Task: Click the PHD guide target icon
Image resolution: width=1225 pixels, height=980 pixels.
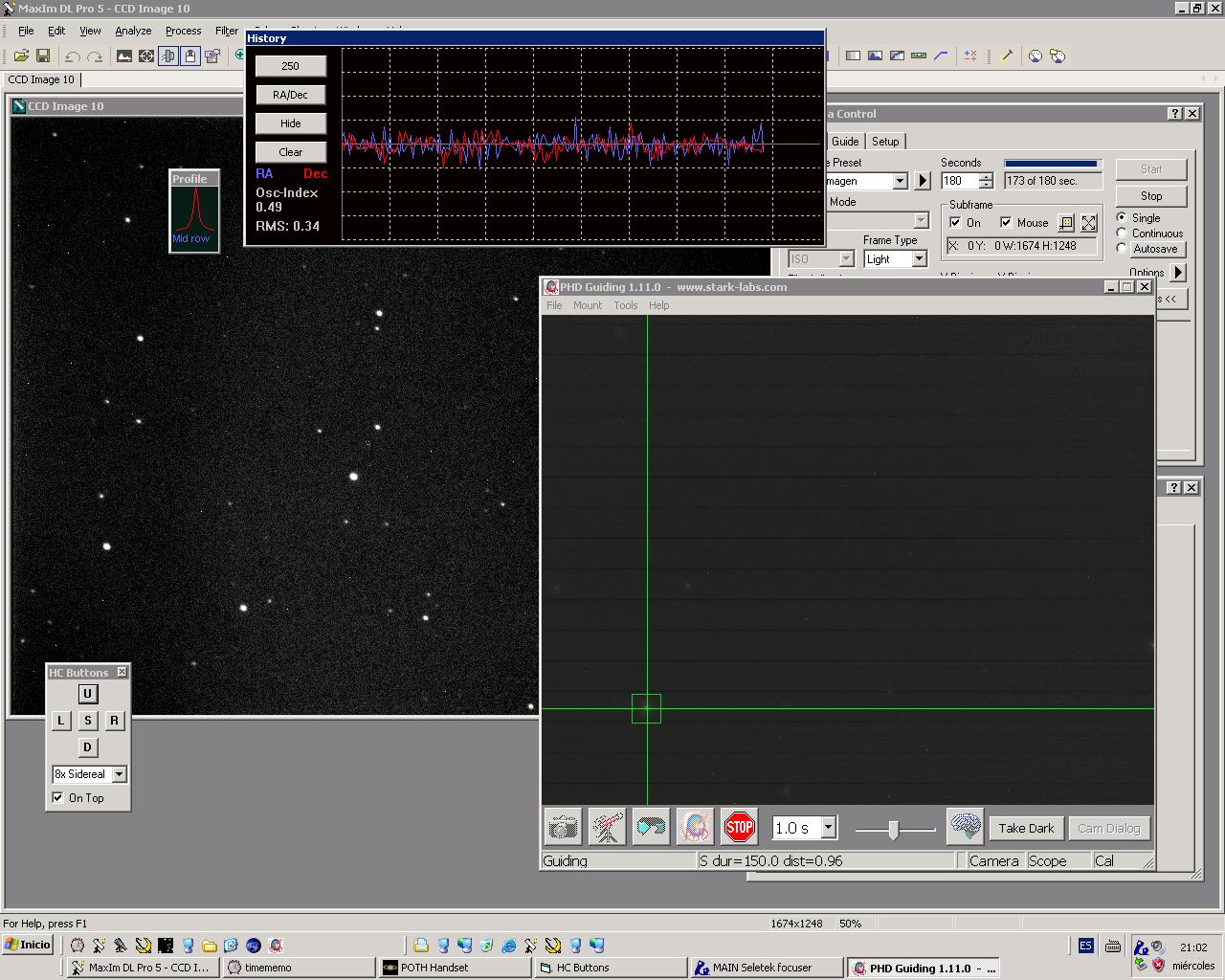Action: pyautogui.click(x=695, y=827)
